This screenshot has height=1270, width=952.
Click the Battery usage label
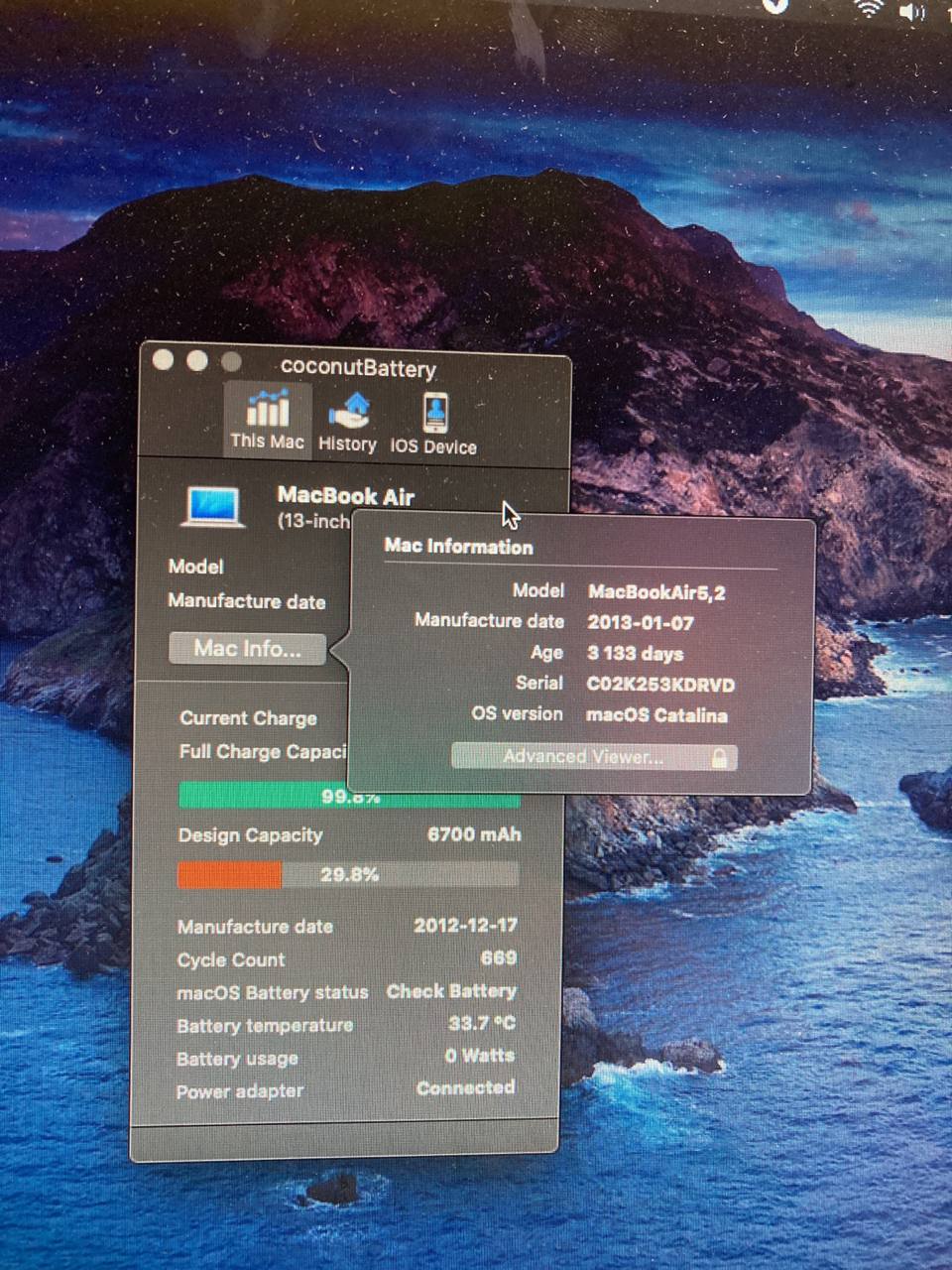click(x=237, y=1059)
